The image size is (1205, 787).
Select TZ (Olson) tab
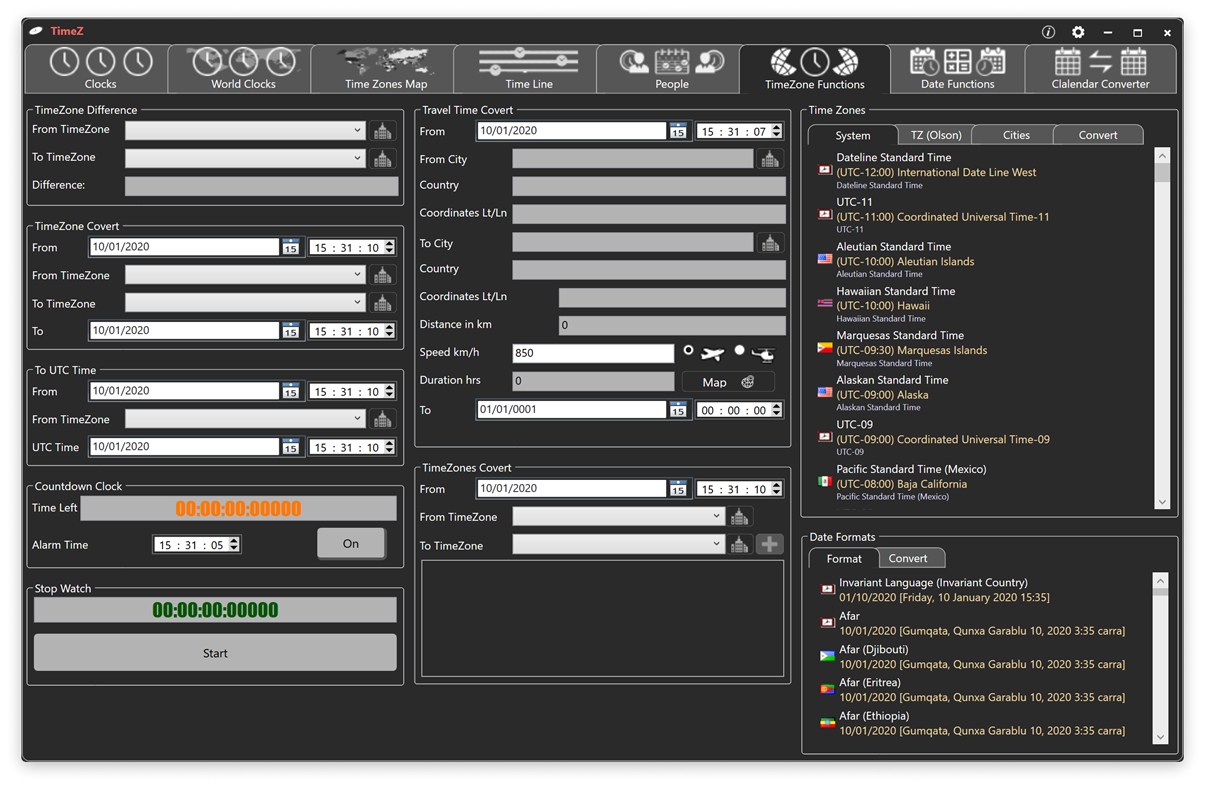(936, 135)
